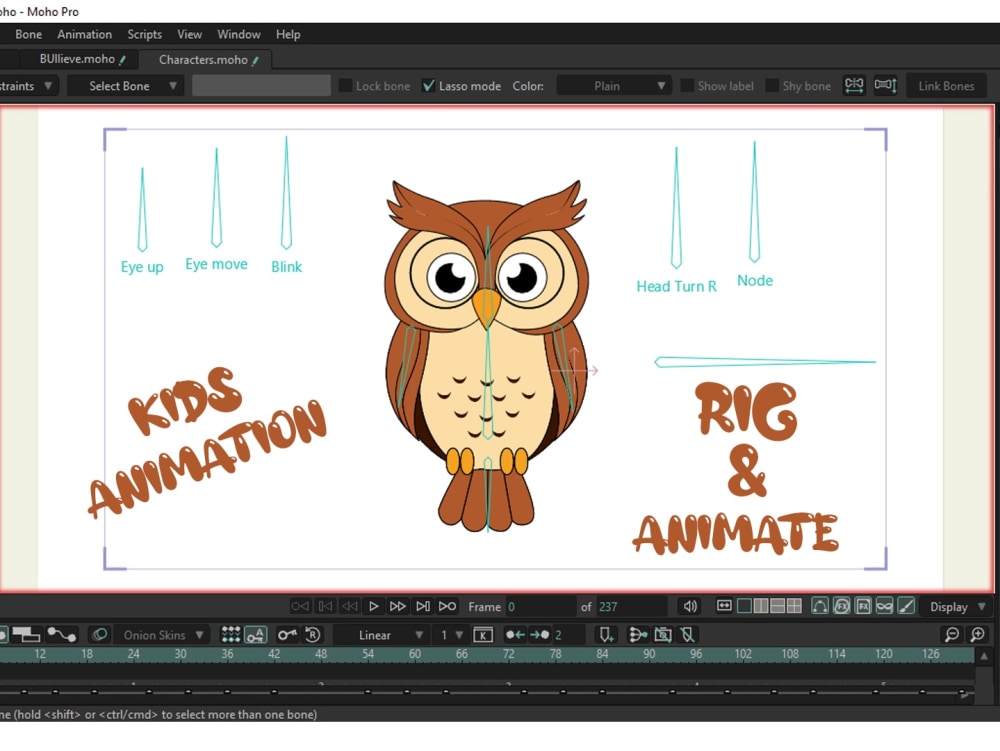Open the Animation menu
Screen dimensions: 1000x751
point(84,34)
